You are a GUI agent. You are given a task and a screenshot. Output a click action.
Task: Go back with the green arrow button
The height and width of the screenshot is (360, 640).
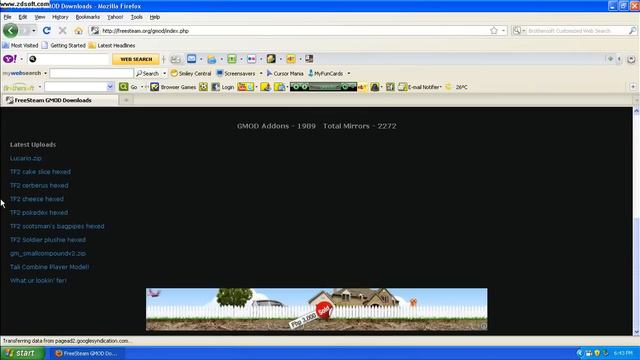[11, 30]
